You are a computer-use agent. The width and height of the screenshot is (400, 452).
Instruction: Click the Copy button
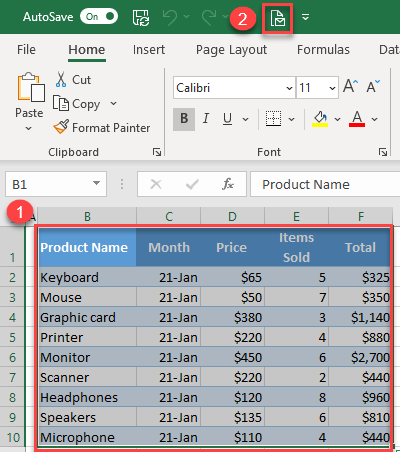pyautogui.click(x=77, y=104)
